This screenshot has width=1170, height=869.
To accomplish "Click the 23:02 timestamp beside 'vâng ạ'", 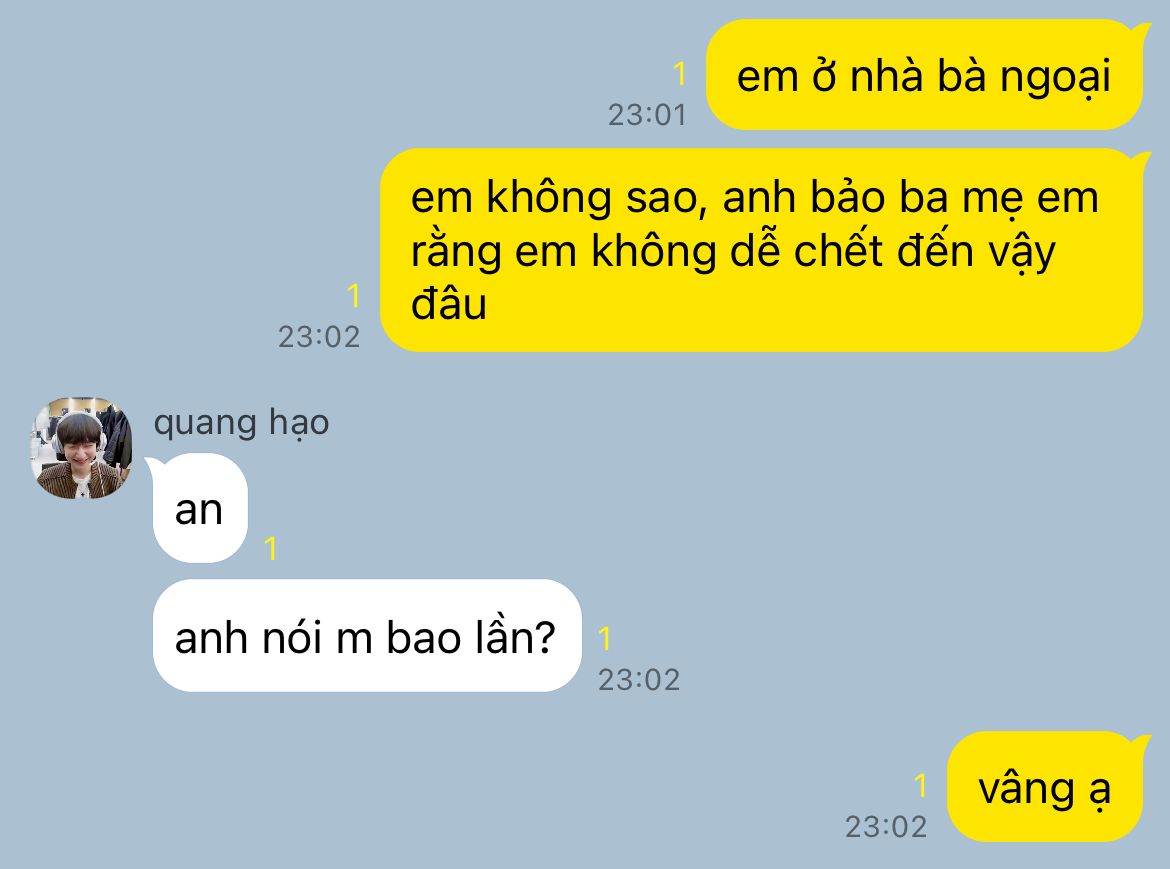I will [886, 826].
